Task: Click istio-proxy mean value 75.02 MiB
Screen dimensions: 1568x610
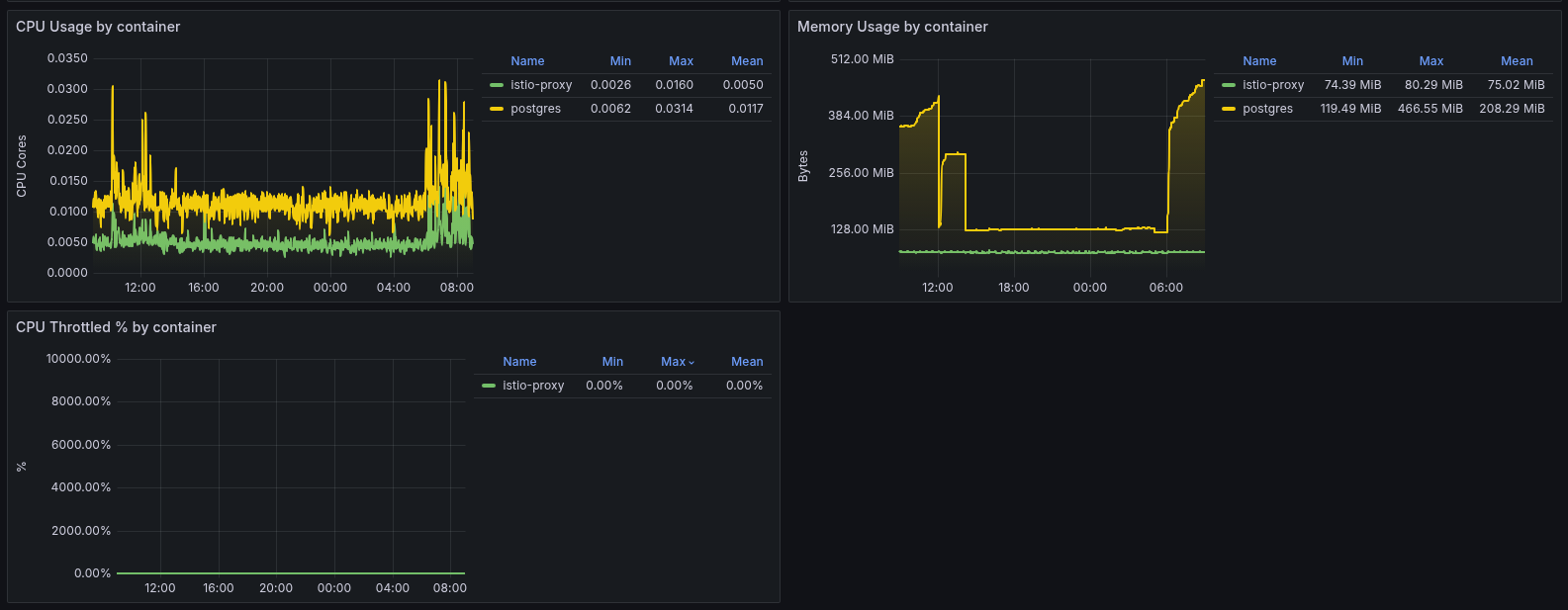Action: pos(1516,85)
